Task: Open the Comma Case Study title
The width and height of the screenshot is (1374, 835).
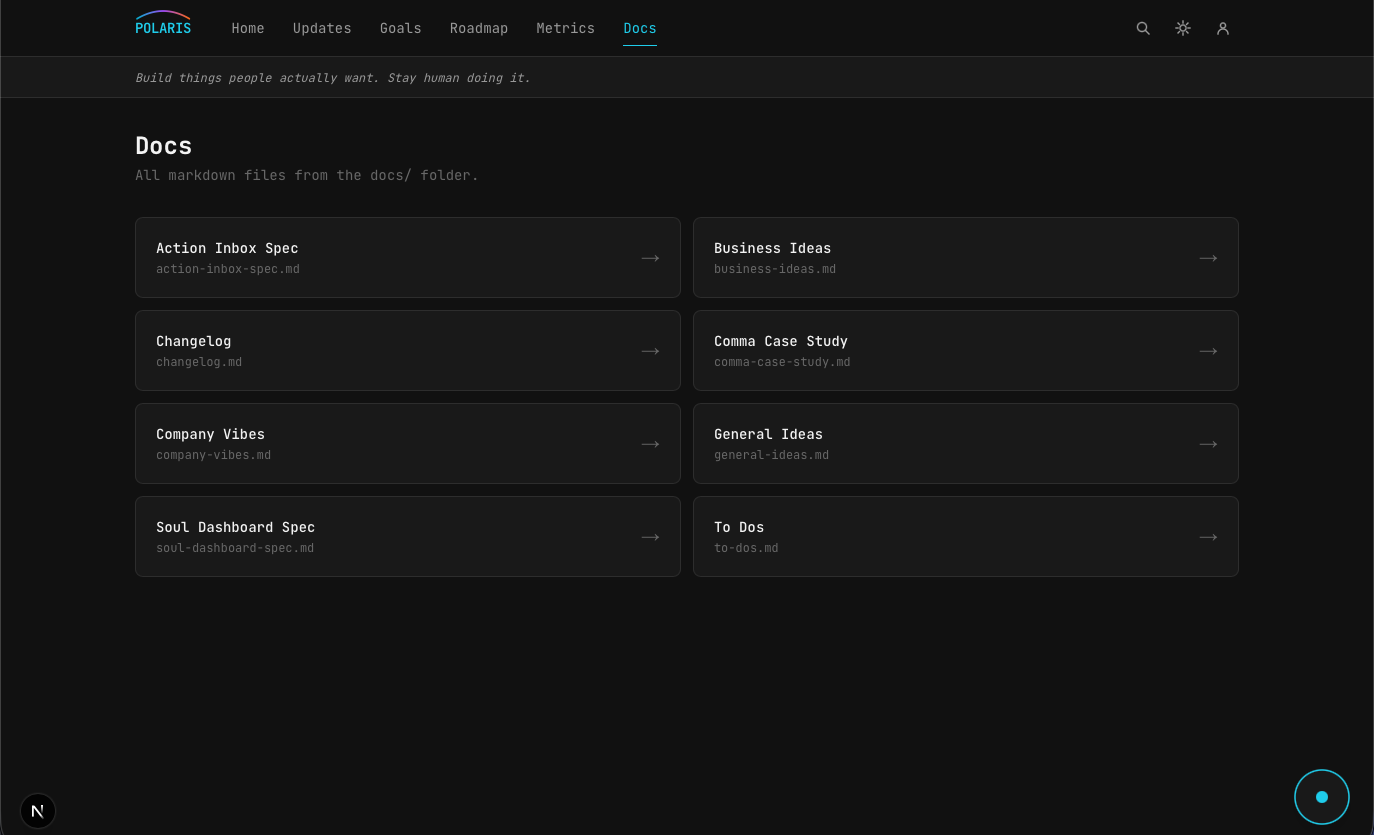Action: 781,341
